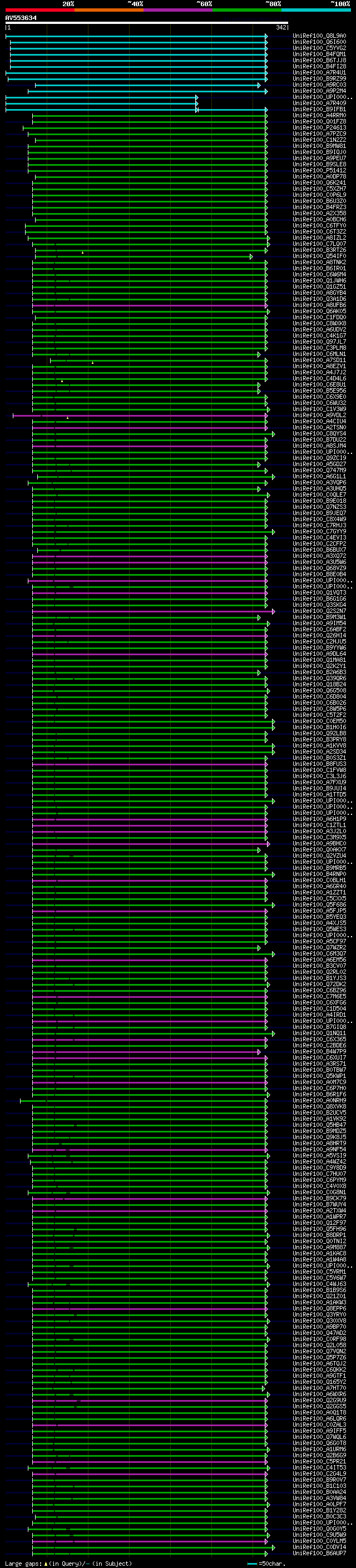Select label UniRef100_B9E018

[319, 501]
